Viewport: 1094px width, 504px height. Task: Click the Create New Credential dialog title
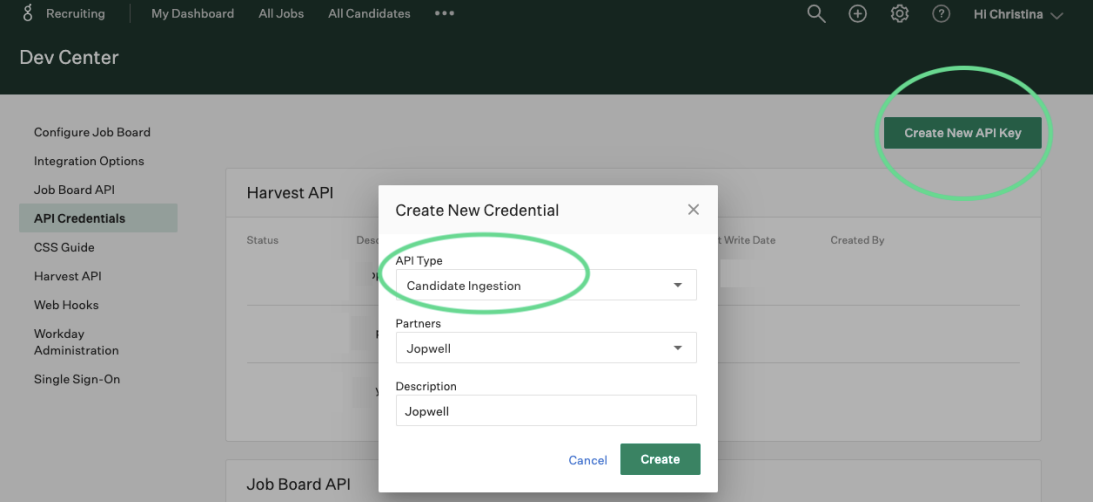point(477,209)
